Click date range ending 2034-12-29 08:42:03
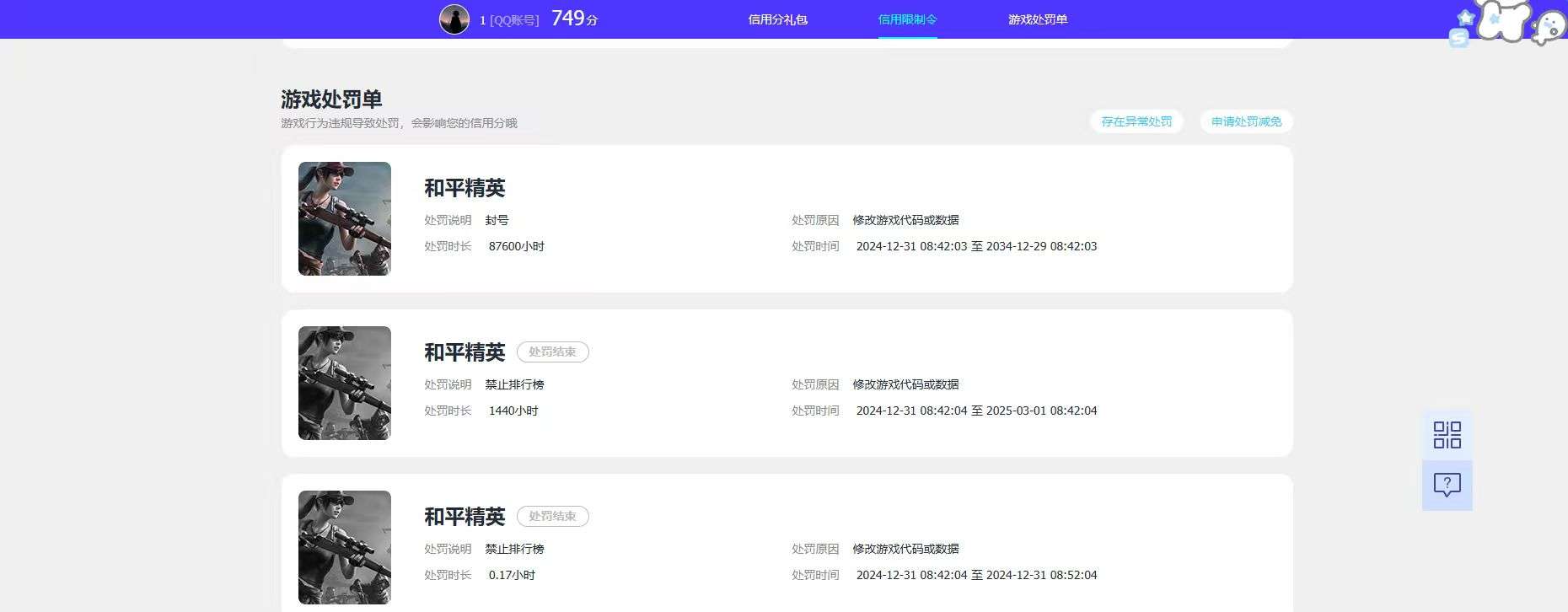 pyautogui.click(x=976, y=246)
